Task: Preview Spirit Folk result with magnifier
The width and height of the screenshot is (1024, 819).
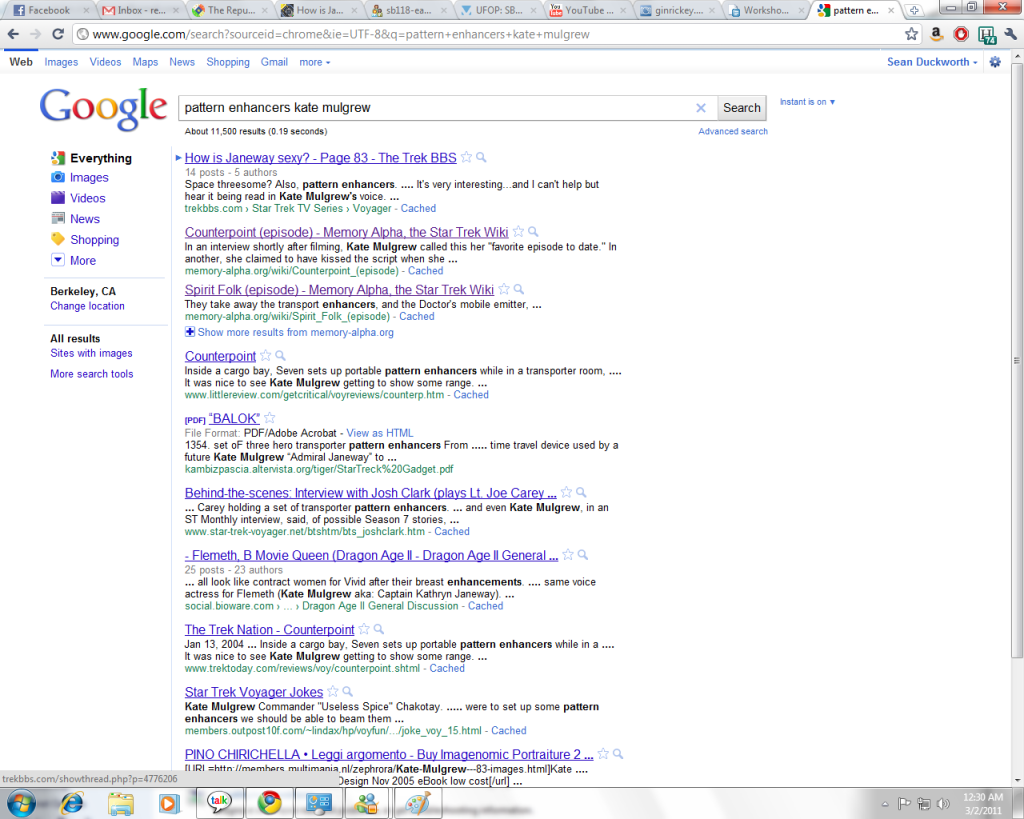Action: pos(519,289)
